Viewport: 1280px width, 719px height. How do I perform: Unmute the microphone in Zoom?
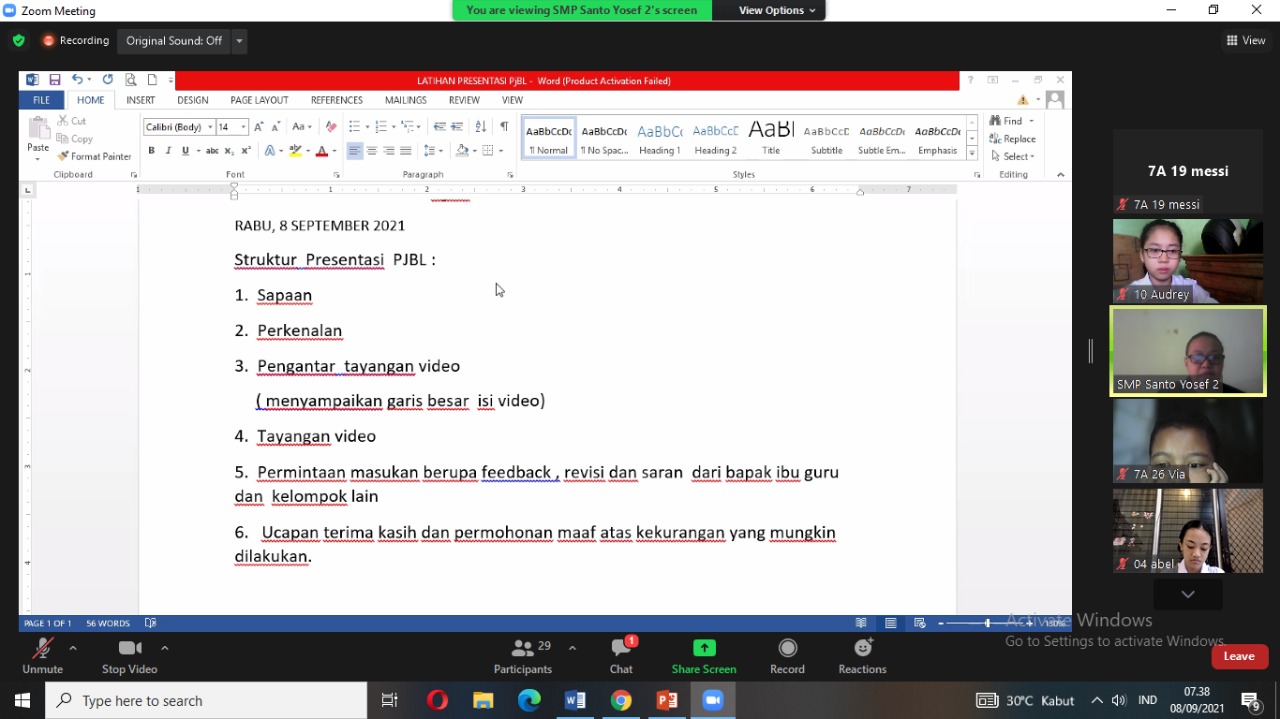[x=42, y=656]
